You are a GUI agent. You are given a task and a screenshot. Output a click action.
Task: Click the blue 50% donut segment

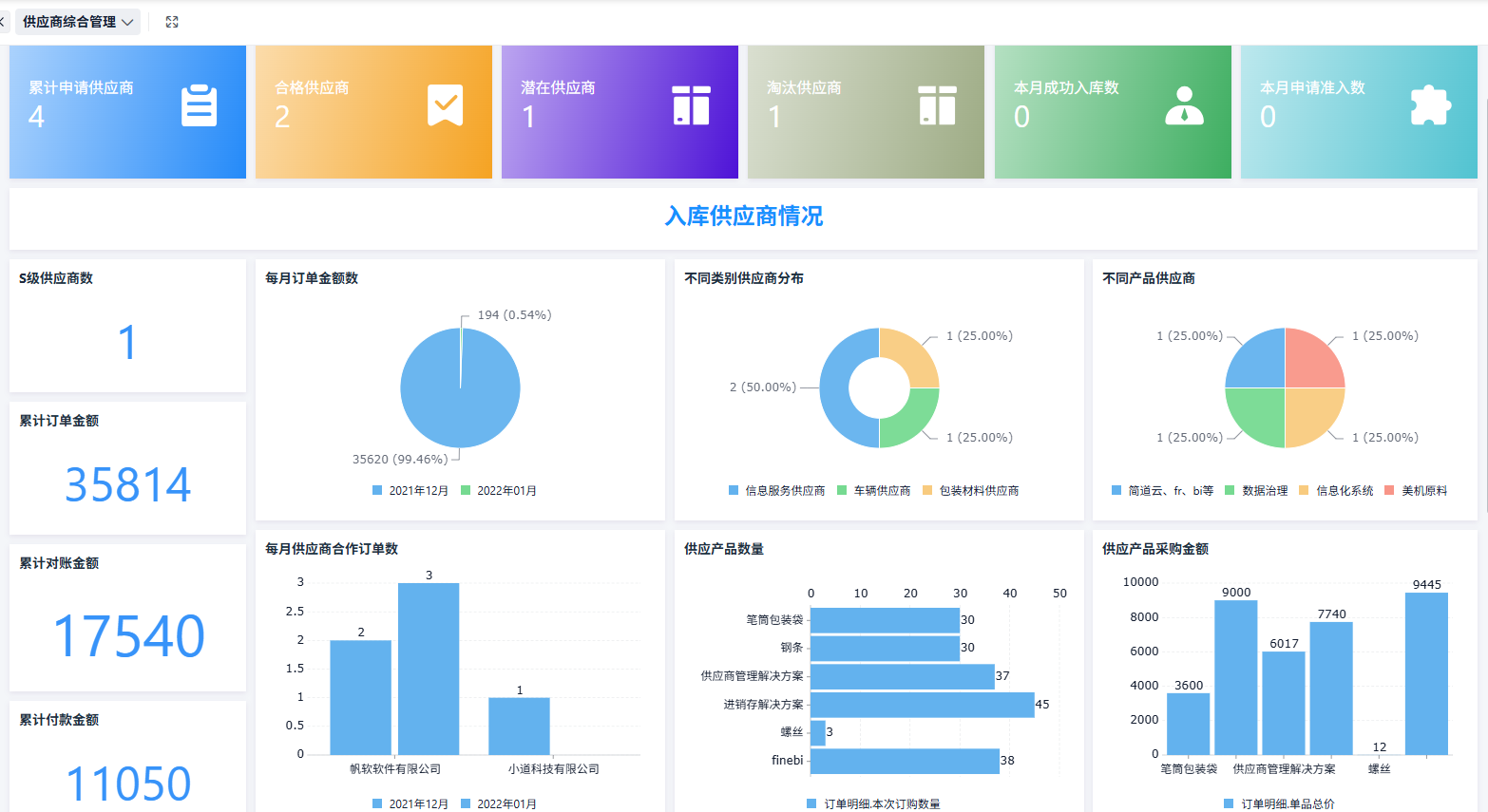click(833, 387)
